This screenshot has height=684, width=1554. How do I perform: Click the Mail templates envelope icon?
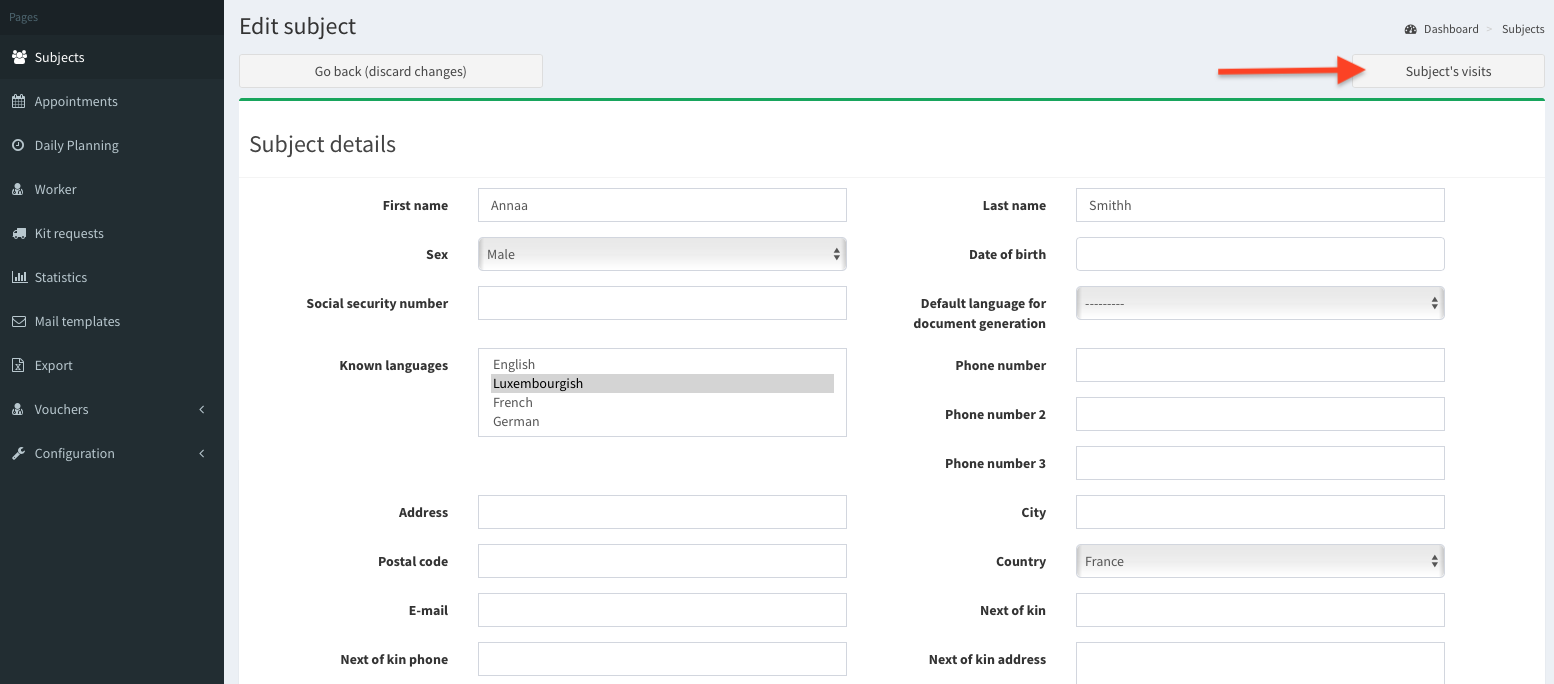(x=18, y=321)
